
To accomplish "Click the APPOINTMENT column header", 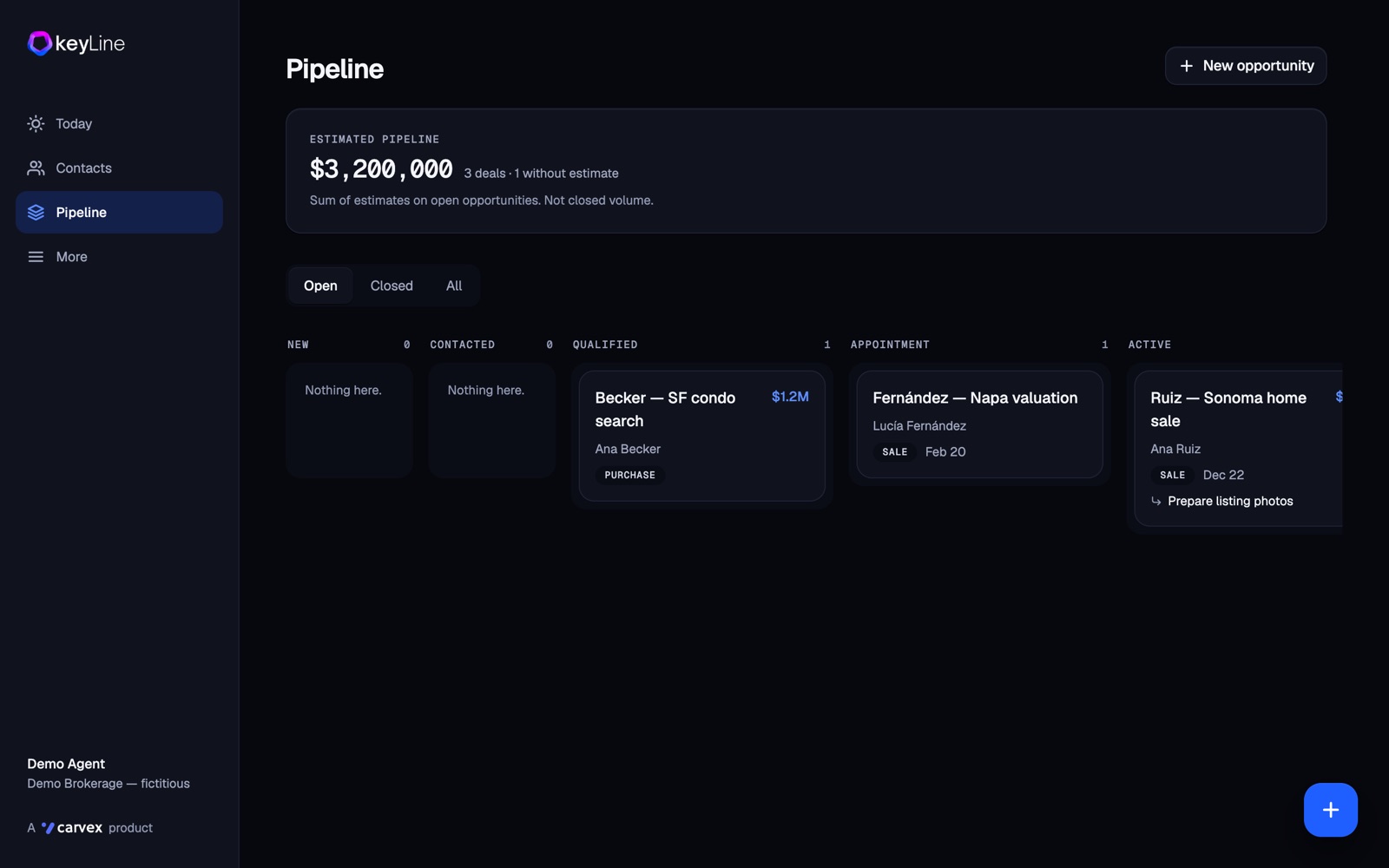I will pyautogui.click(x=890, y=345).
